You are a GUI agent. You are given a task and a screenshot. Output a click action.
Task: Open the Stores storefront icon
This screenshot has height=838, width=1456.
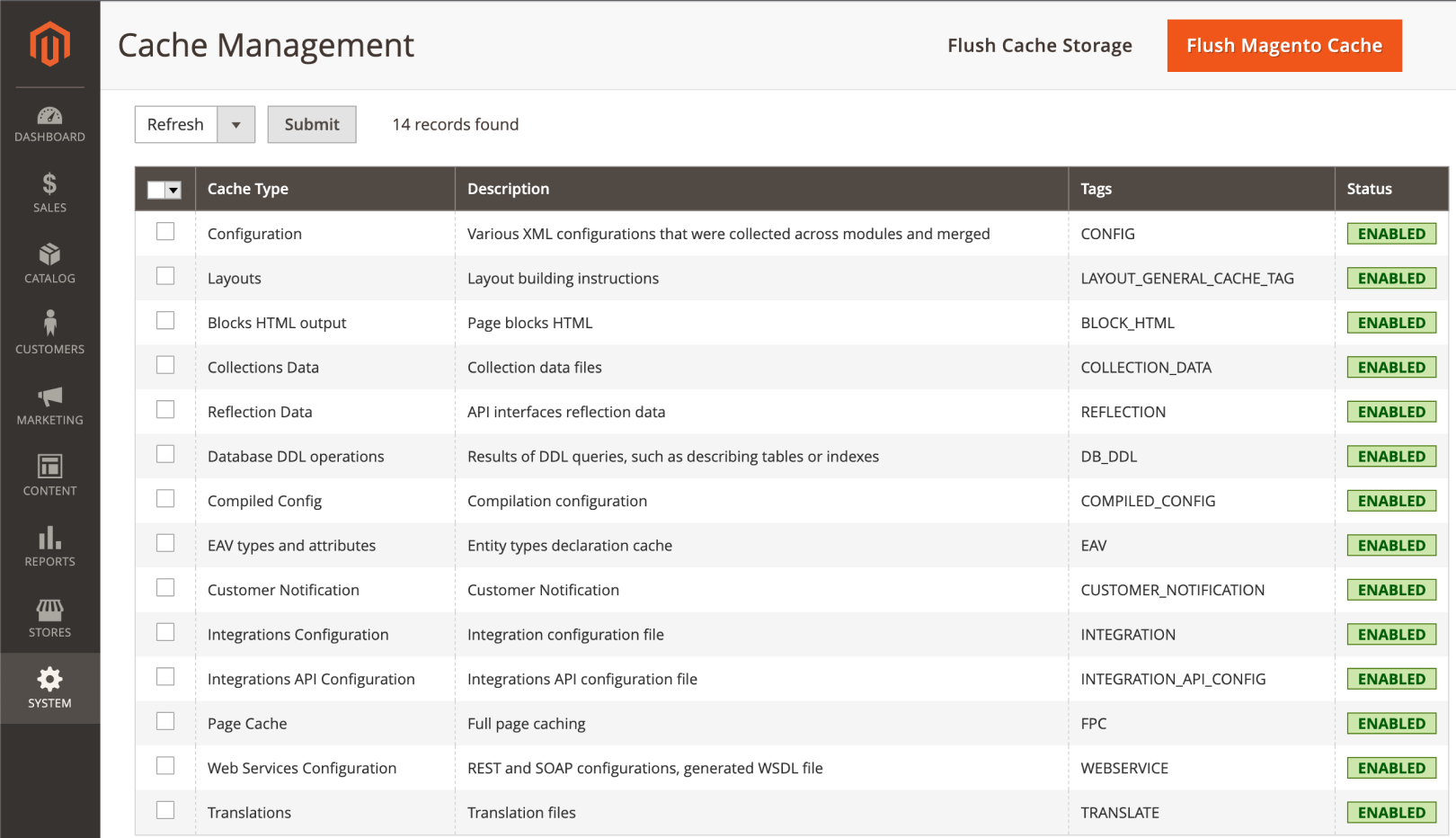click(x=49, y=610)
